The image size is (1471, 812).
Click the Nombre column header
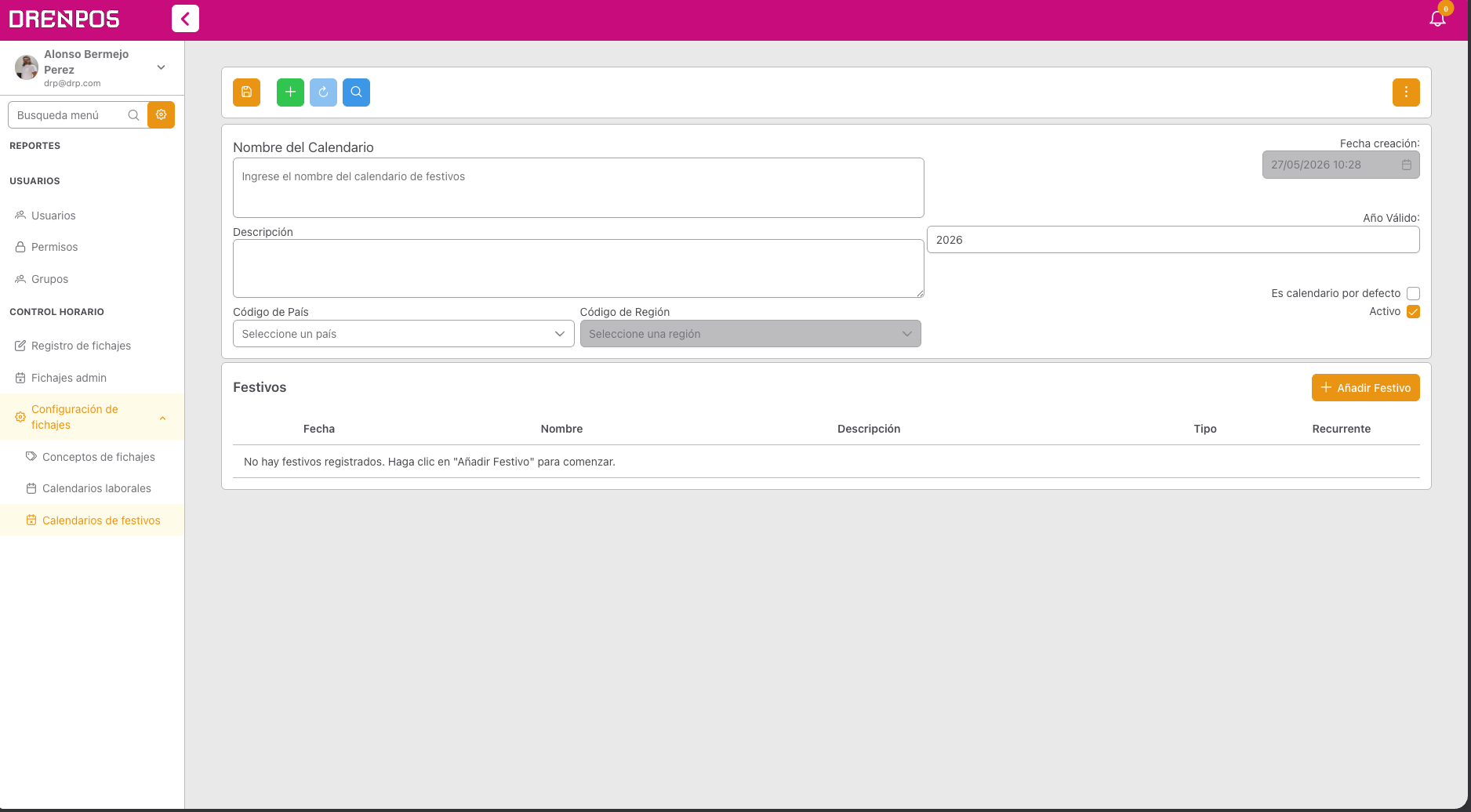coord(561,429)
